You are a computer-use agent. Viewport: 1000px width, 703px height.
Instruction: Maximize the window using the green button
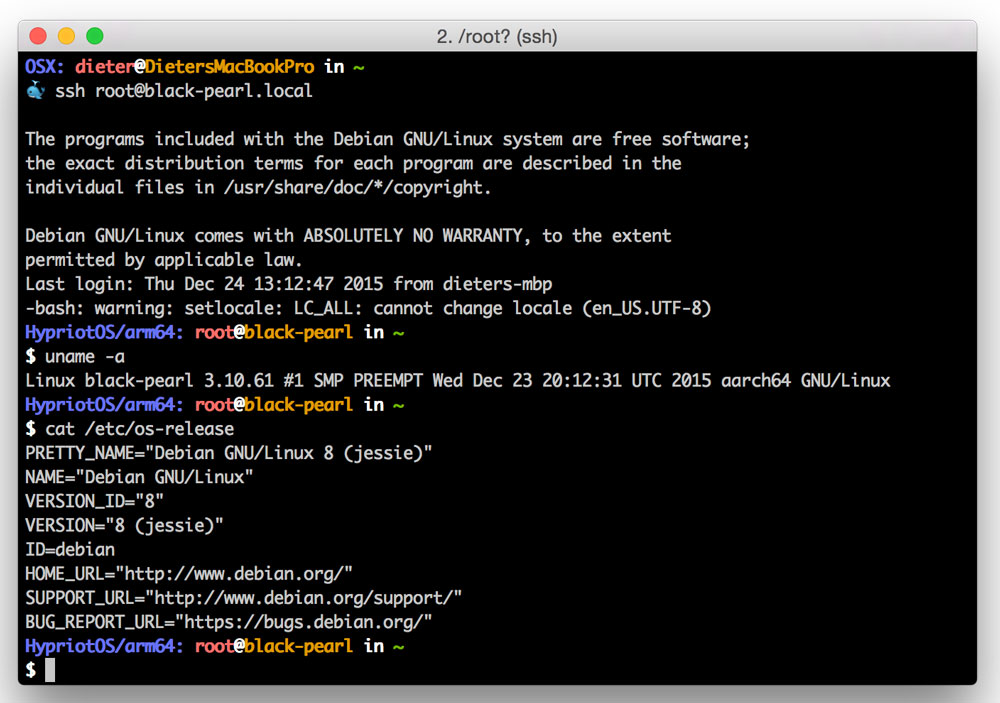point(95,36)
